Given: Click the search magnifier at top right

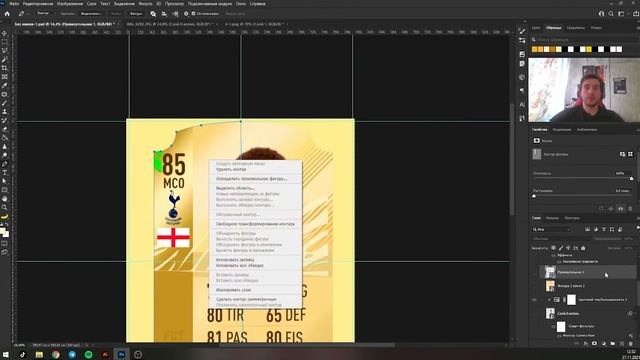Looking at the screenshot, I should 611,13.
